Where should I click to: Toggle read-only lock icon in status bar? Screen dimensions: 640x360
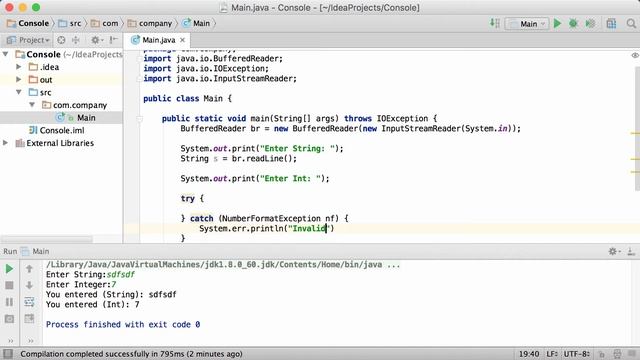click(x=602, y=354)
